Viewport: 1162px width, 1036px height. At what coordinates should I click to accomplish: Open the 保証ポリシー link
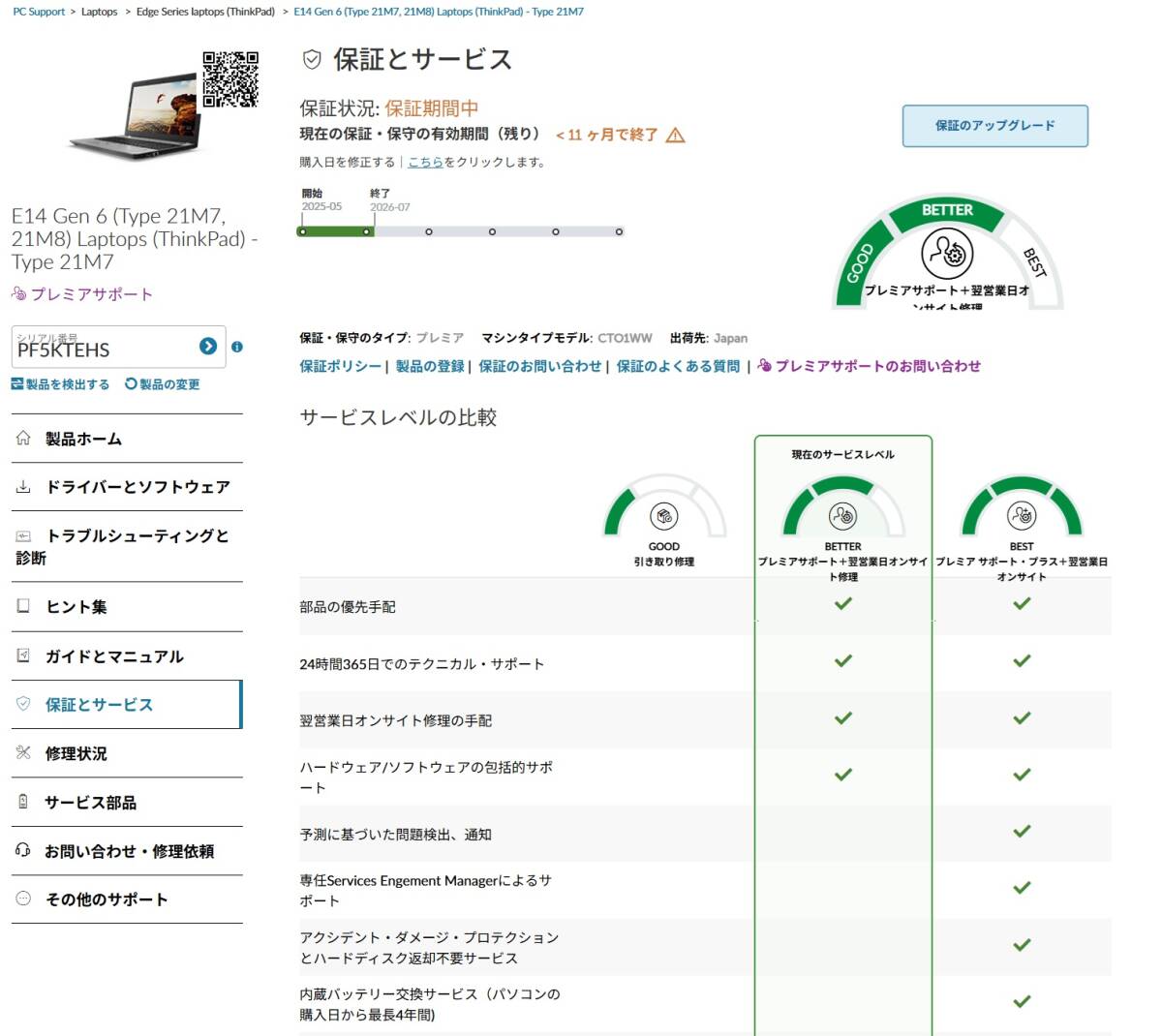341,366
